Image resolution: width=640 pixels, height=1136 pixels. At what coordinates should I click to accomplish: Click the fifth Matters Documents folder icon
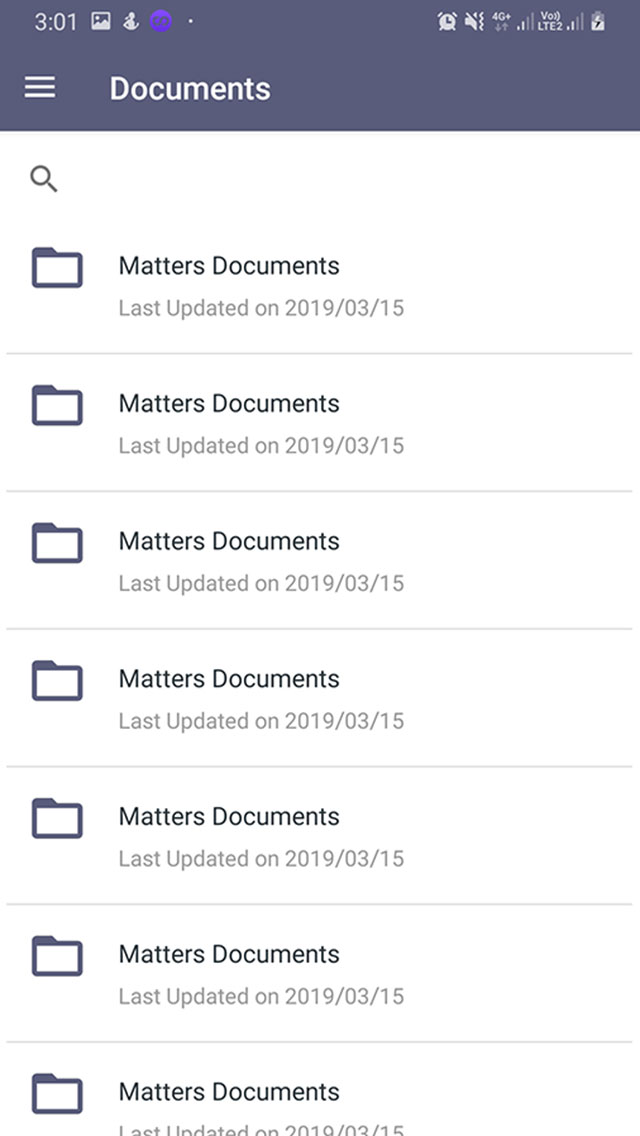[x=57, y=818]
